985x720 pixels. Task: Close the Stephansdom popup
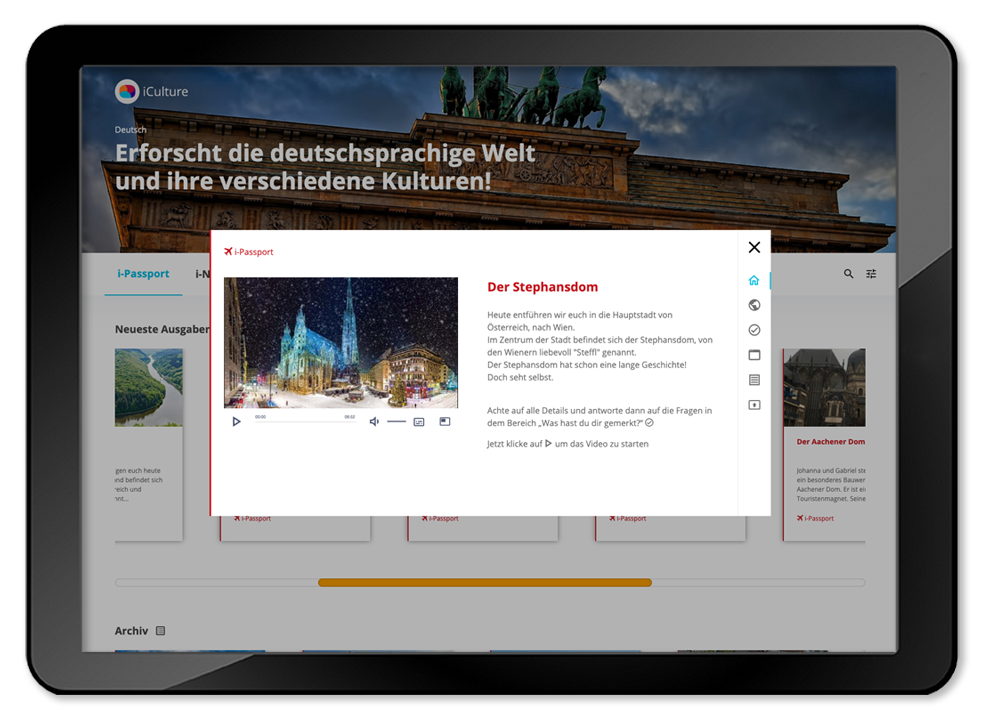(x=754, y=248)
